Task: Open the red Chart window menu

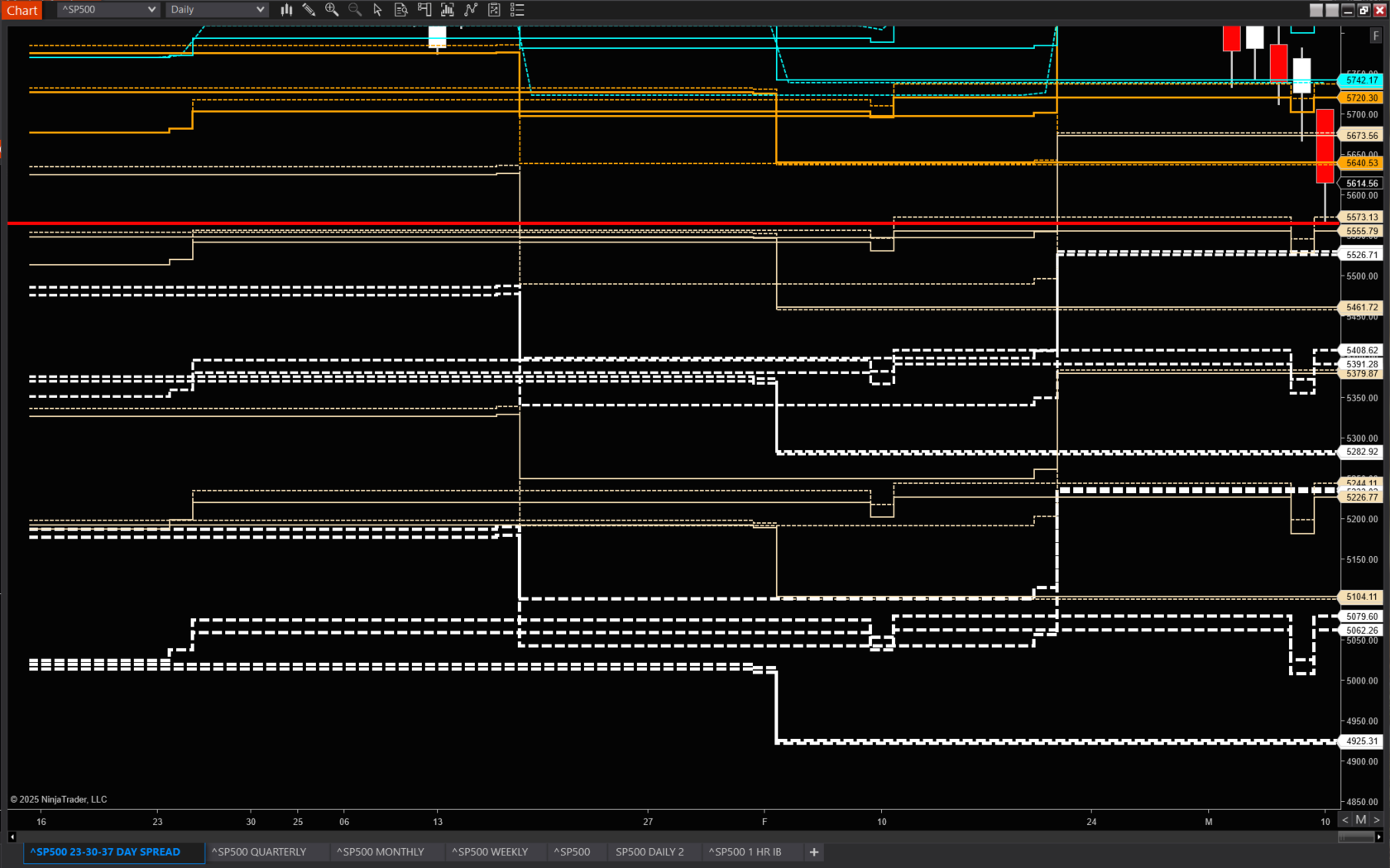Action: click(22, 10)
